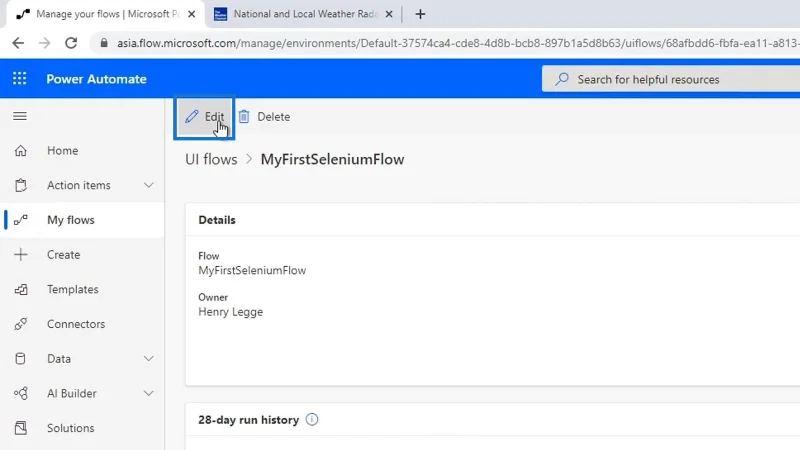Screen dimensions: 800x450
Task: Click the Details section heading
Action: [217, 220]
